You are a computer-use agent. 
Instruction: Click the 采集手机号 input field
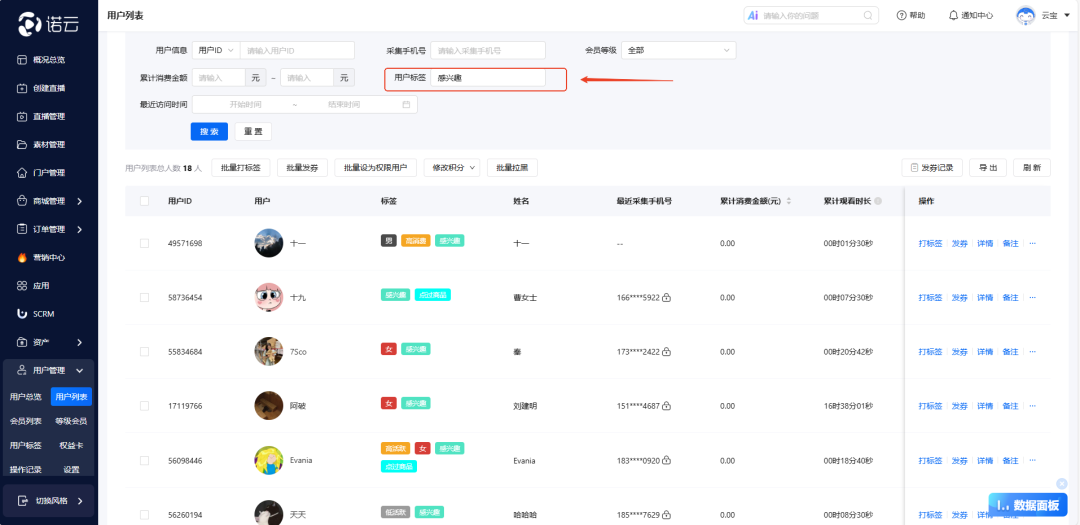tap(487, 50)
